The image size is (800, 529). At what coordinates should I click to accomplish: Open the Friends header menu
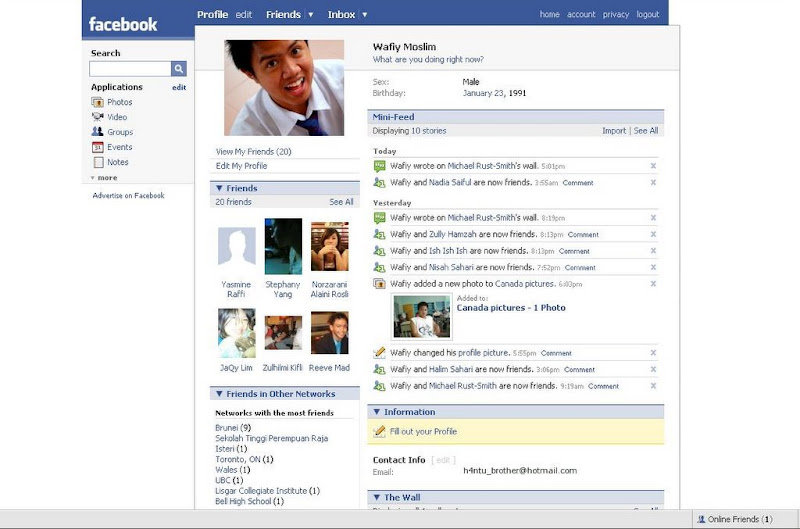[x=283, y=15]
